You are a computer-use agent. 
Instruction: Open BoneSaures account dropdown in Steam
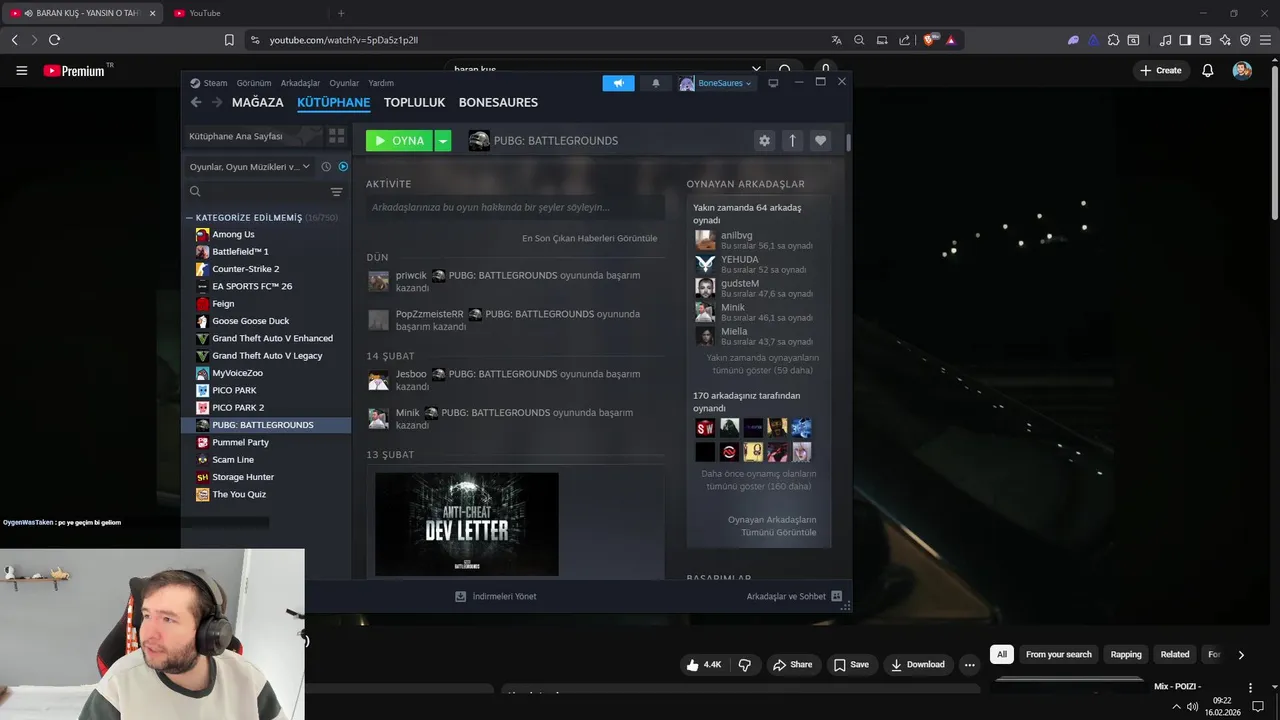pyautogui.click(x=716, y=83)
